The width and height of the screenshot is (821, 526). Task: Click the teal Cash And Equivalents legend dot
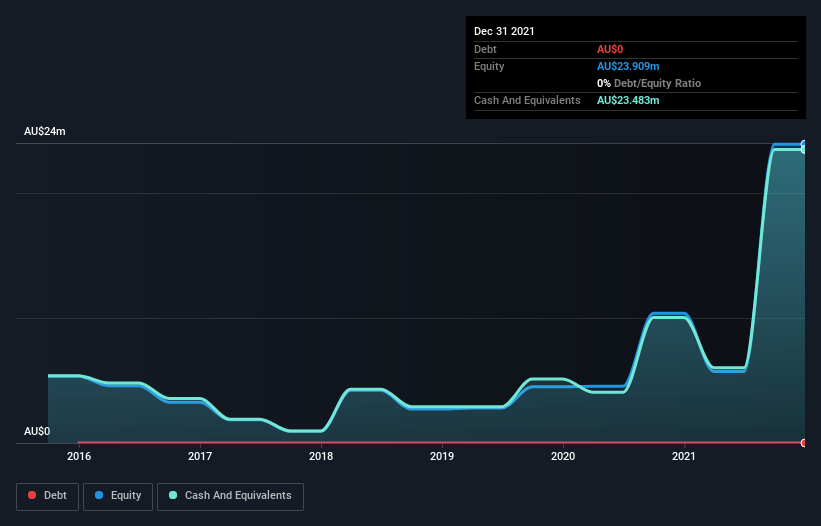click(173, 495)
